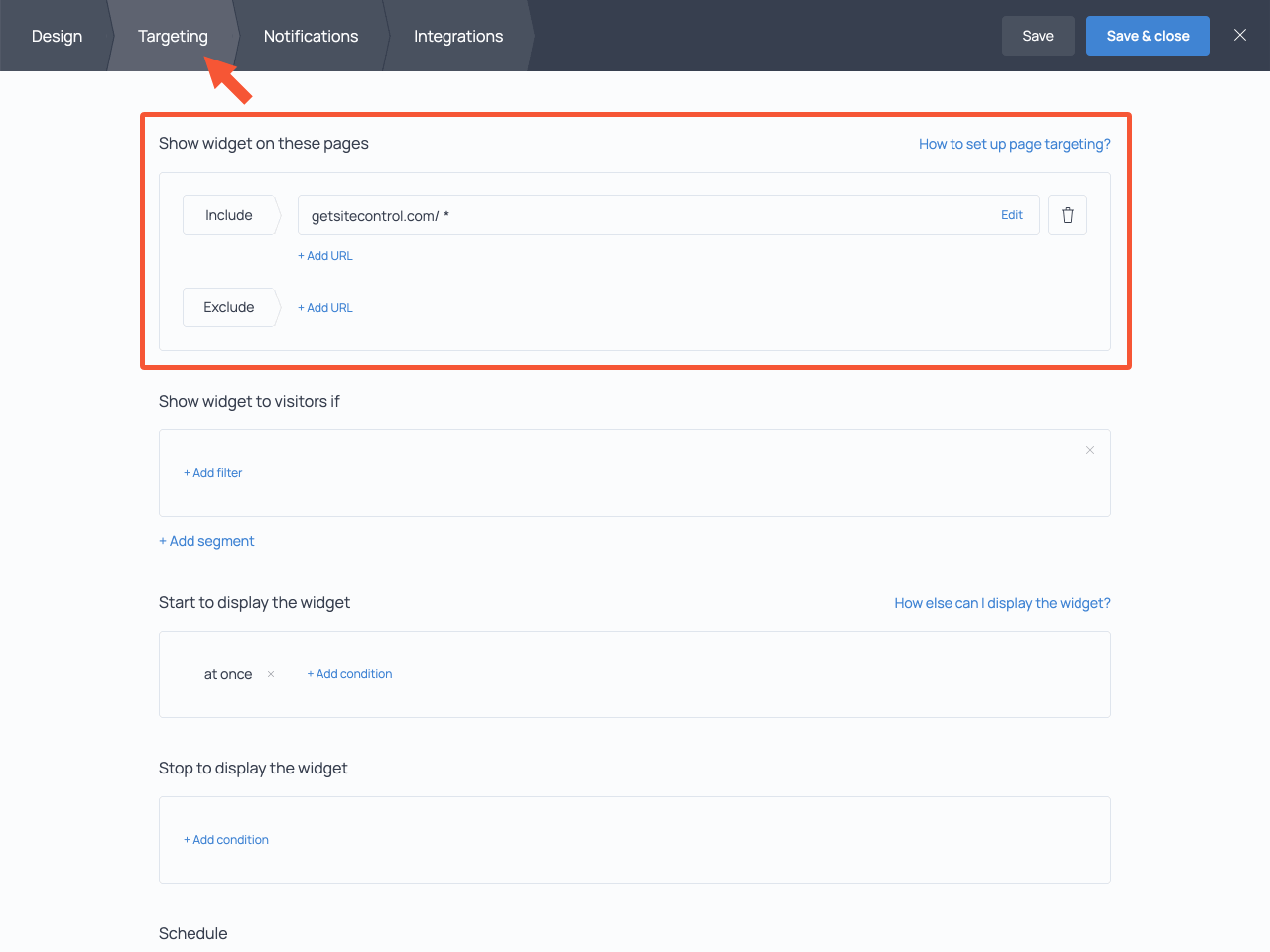Open the Exclude rule selector
The width and height of the screenshot is (1270, 952).
click(228, 307)
